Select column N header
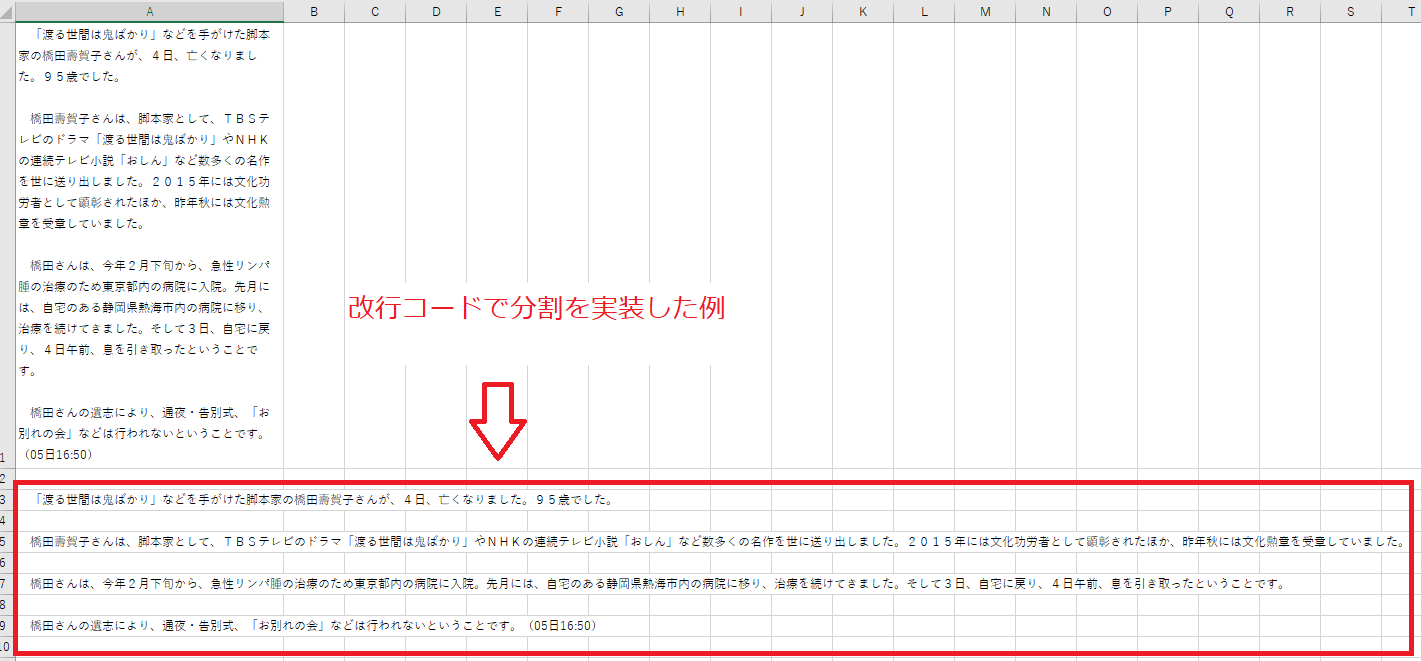Viewport: 1421px width, 661px height. click(x=1046, y=11)
